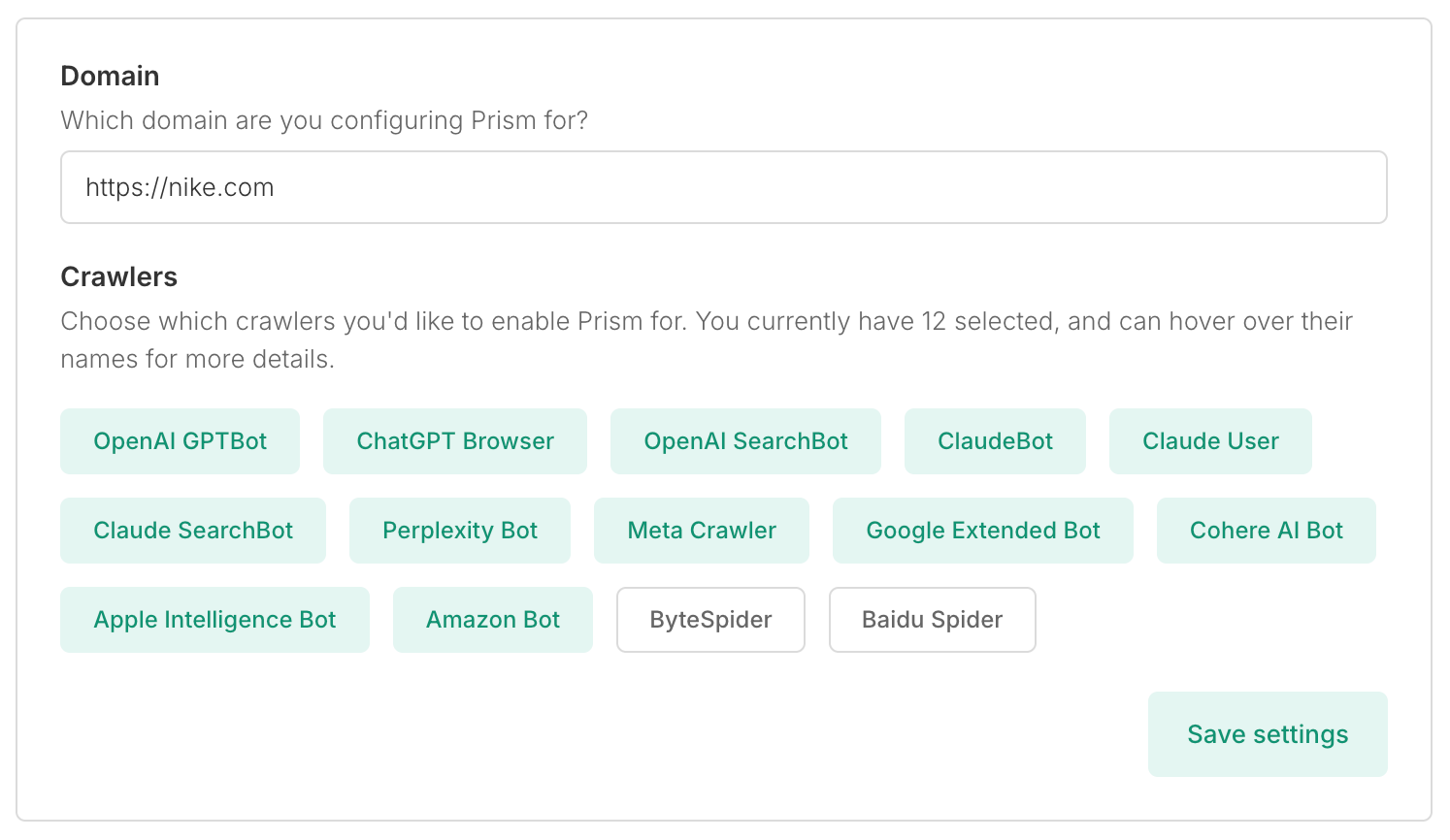Screen dimensions: 1450x840
Task: Disable the Perplexity Bot crawler
Action: tap(459, 531)
